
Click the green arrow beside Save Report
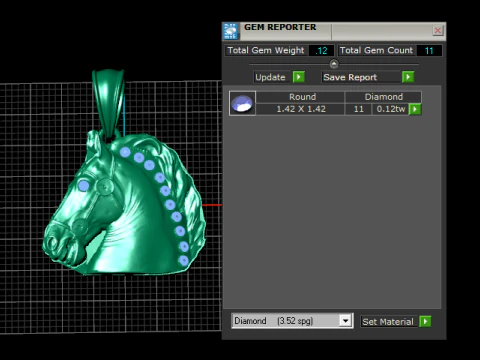(x=408, y=77)
